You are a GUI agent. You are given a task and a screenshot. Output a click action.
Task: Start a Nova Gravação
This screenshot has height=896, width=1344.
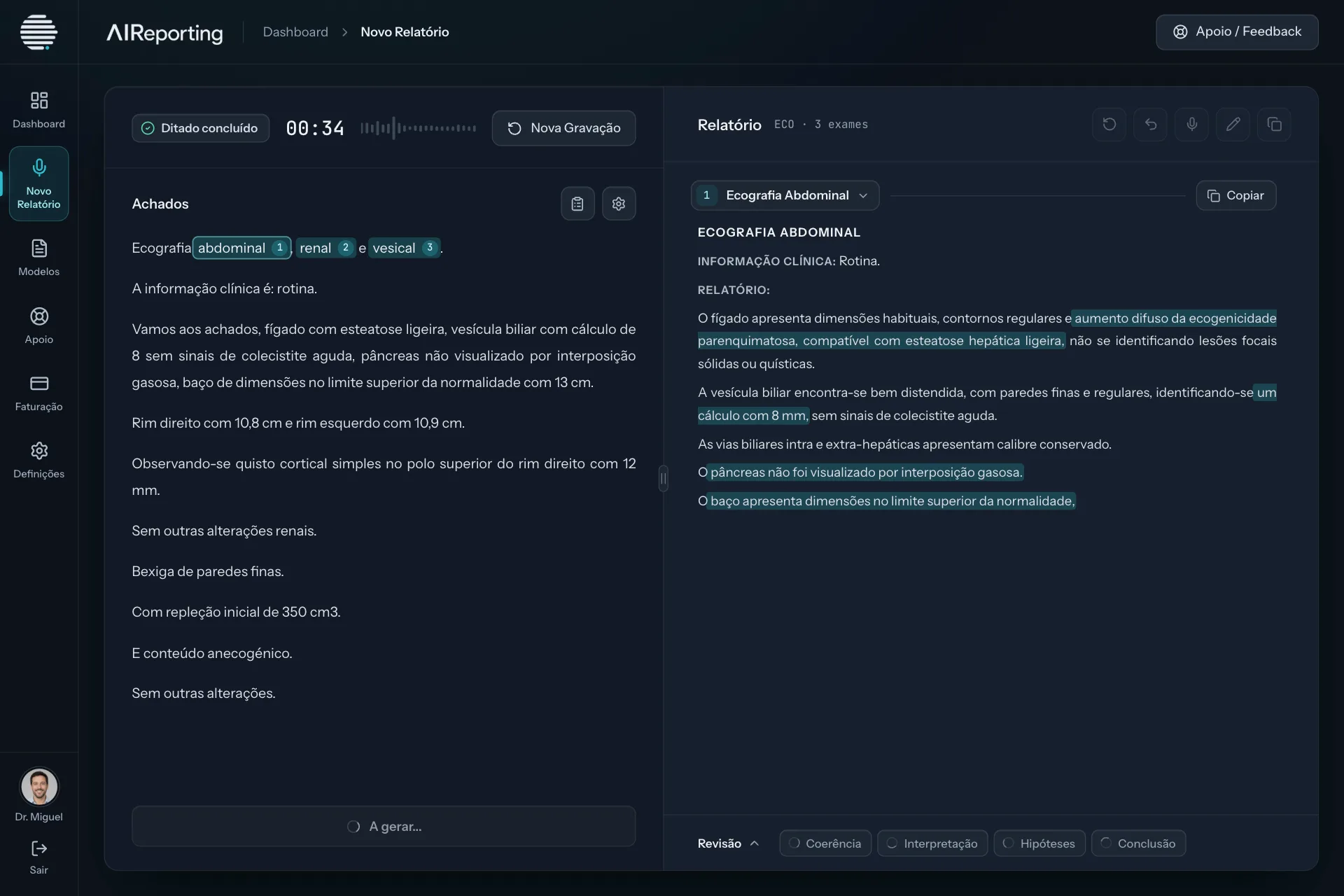(564, 128)
